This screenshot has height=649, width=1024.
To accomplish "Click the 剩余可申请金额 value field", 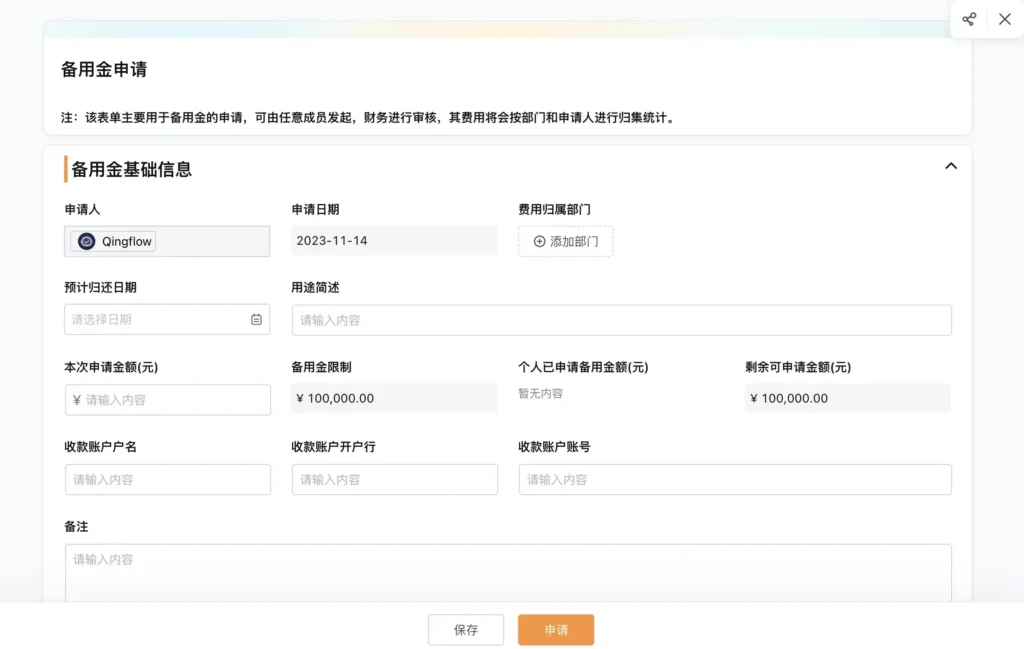I will point(847,398).
